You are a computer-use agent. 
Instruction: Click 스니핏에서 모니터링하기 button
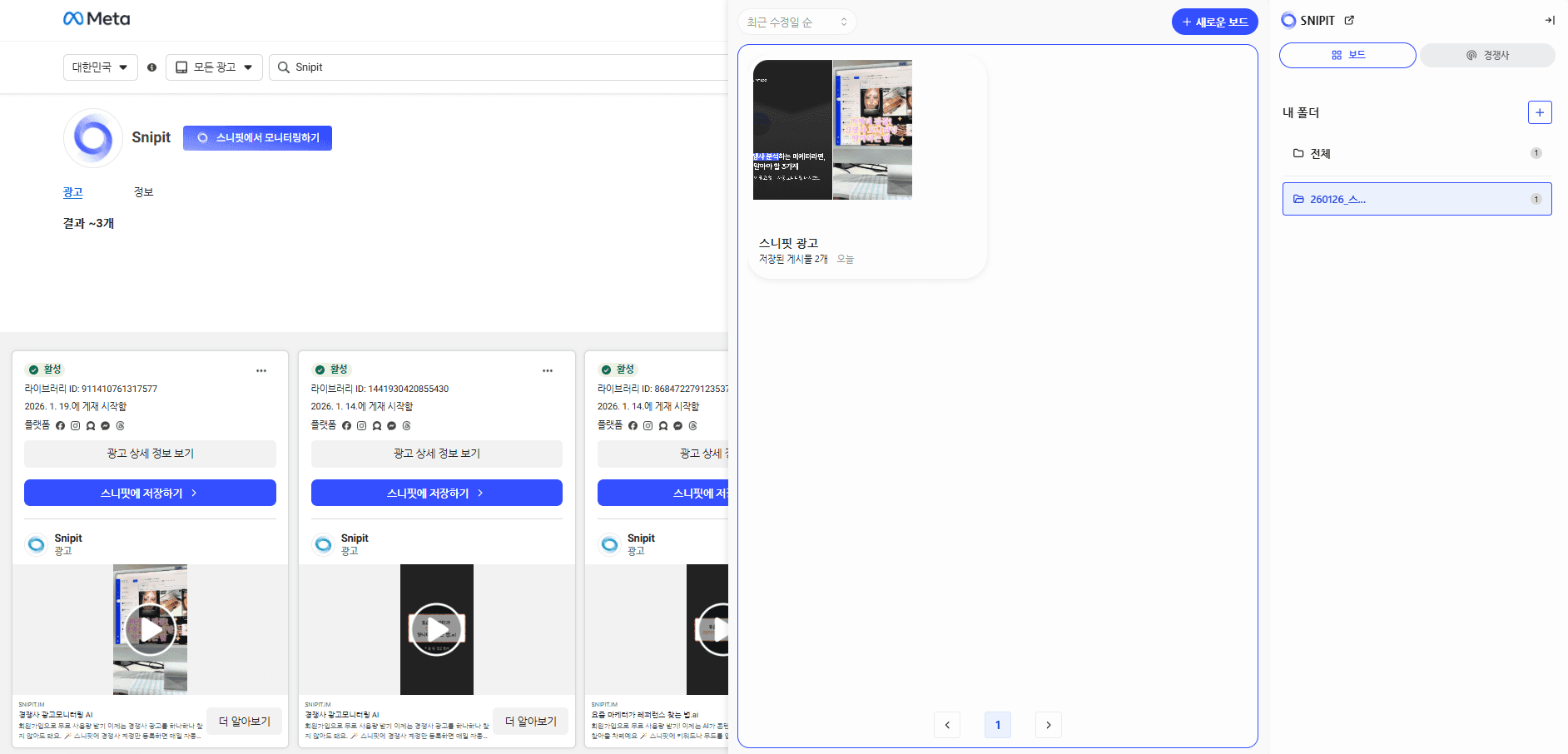pos(257,138)
